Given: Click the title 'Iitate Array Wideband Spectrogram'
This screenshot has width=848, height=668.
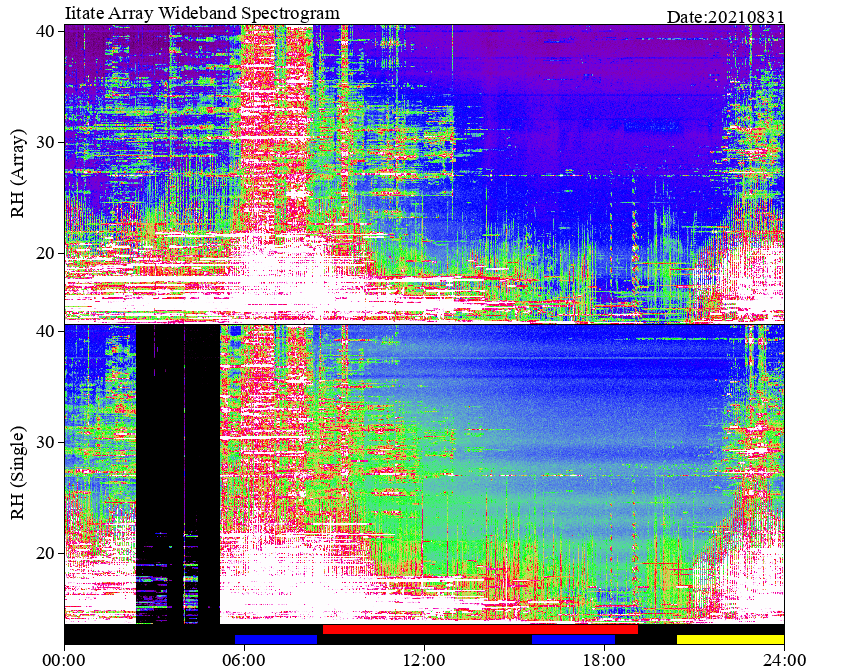Looking at the screenshot, I should pos(202,12).
